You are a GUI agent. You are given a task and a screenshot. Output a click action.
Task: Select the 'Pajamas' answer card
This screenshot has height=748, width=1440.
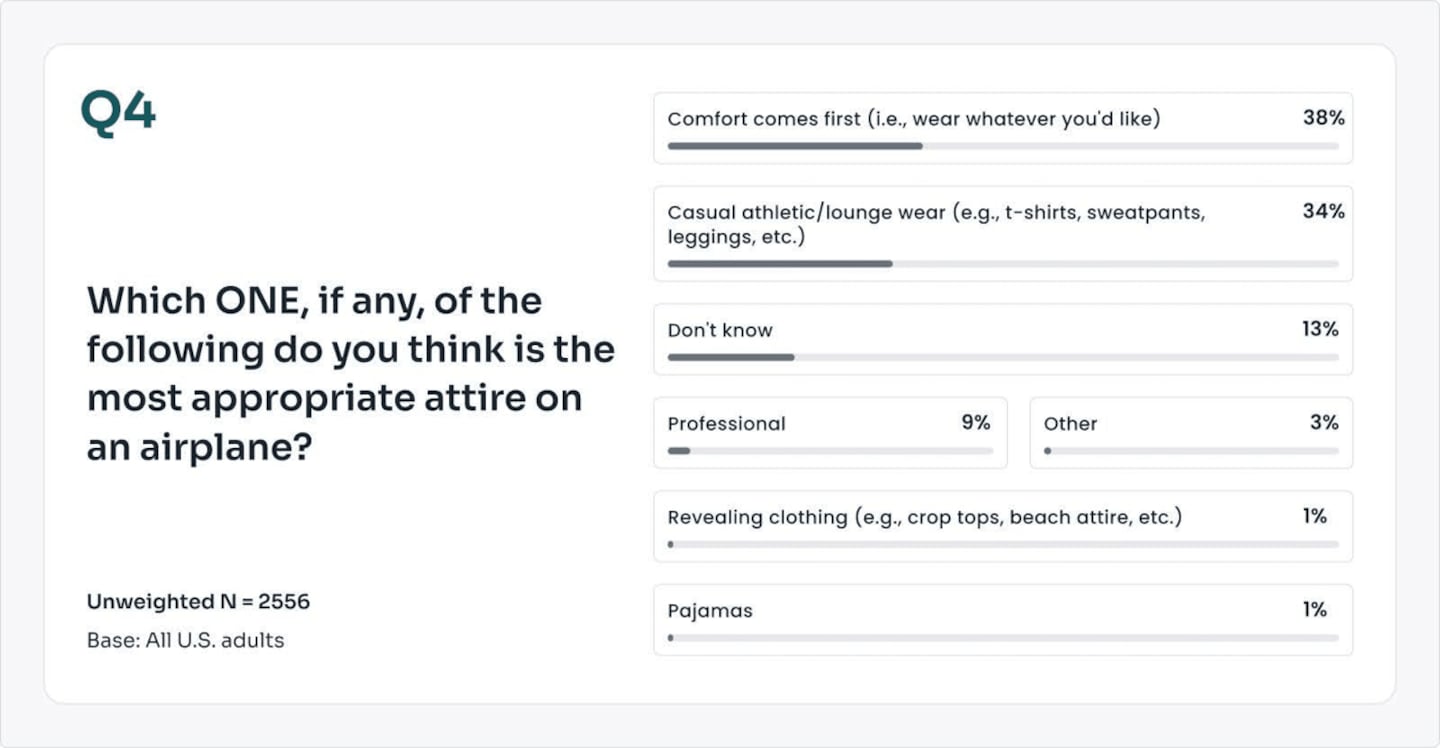1003,620
